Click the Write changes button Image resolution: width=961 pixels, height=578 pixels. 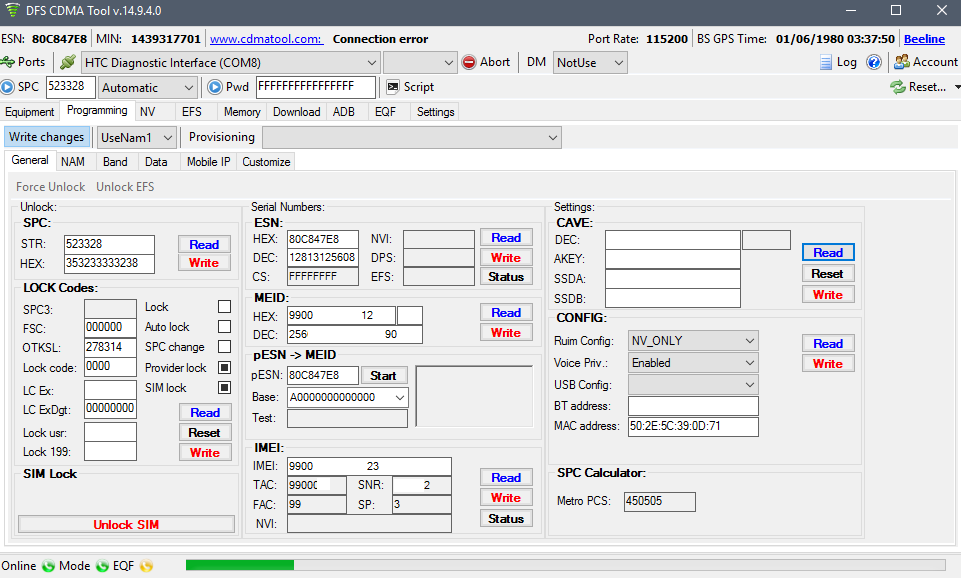pyautogui.click(x=47, y=137)
